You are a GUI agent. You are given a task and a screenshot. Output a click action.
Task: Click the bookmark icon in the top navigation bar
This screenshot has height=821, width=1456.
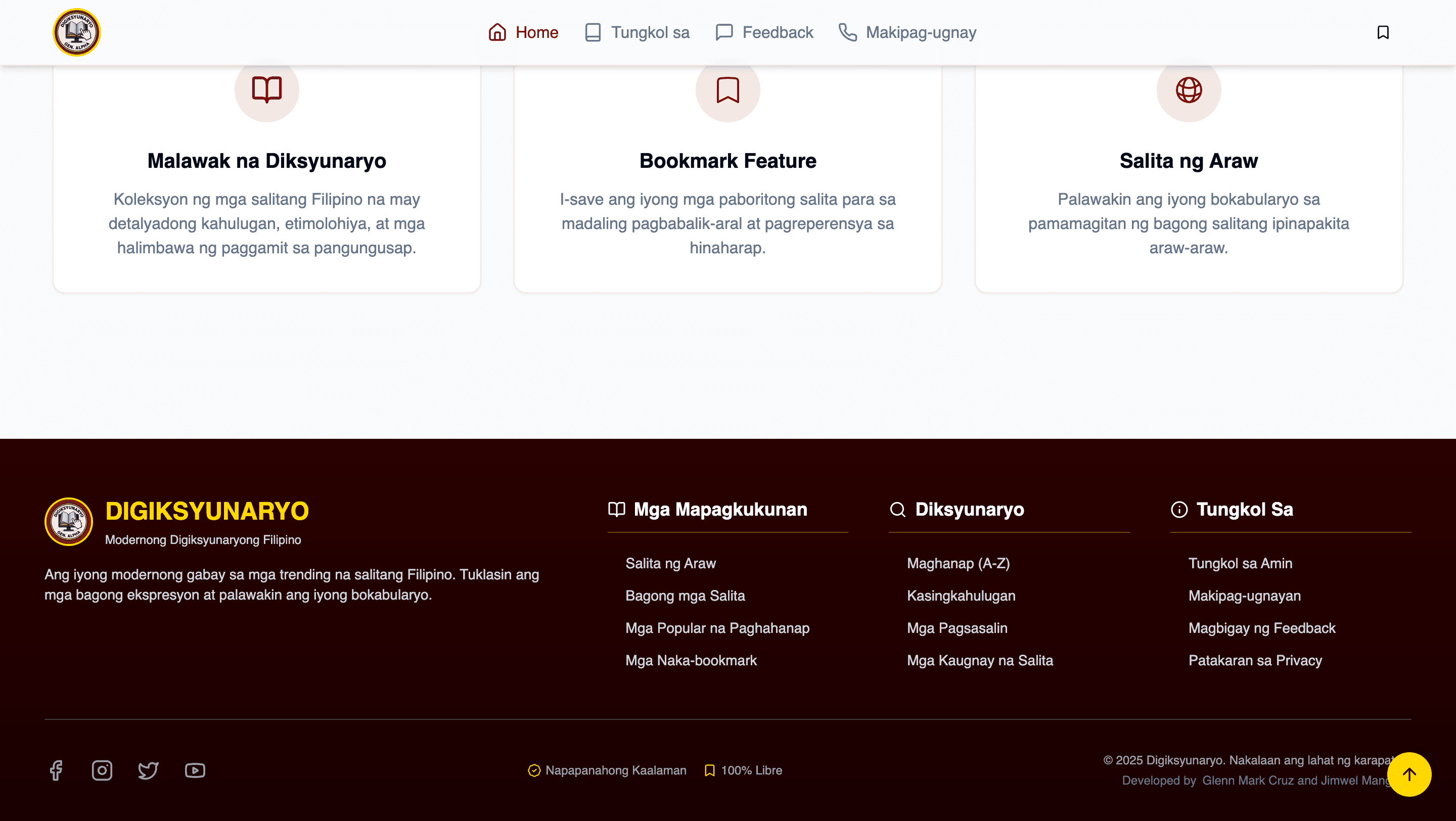(x=1383, y=32)
